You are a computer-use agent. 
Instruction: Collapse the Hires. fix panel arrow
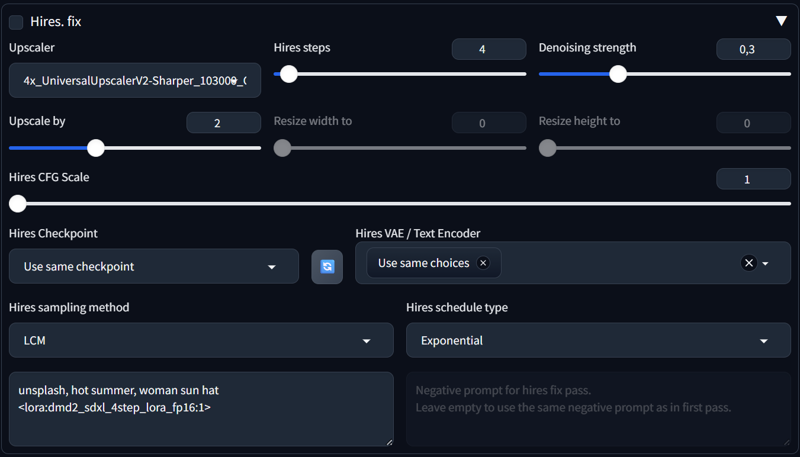click(781, 21)
